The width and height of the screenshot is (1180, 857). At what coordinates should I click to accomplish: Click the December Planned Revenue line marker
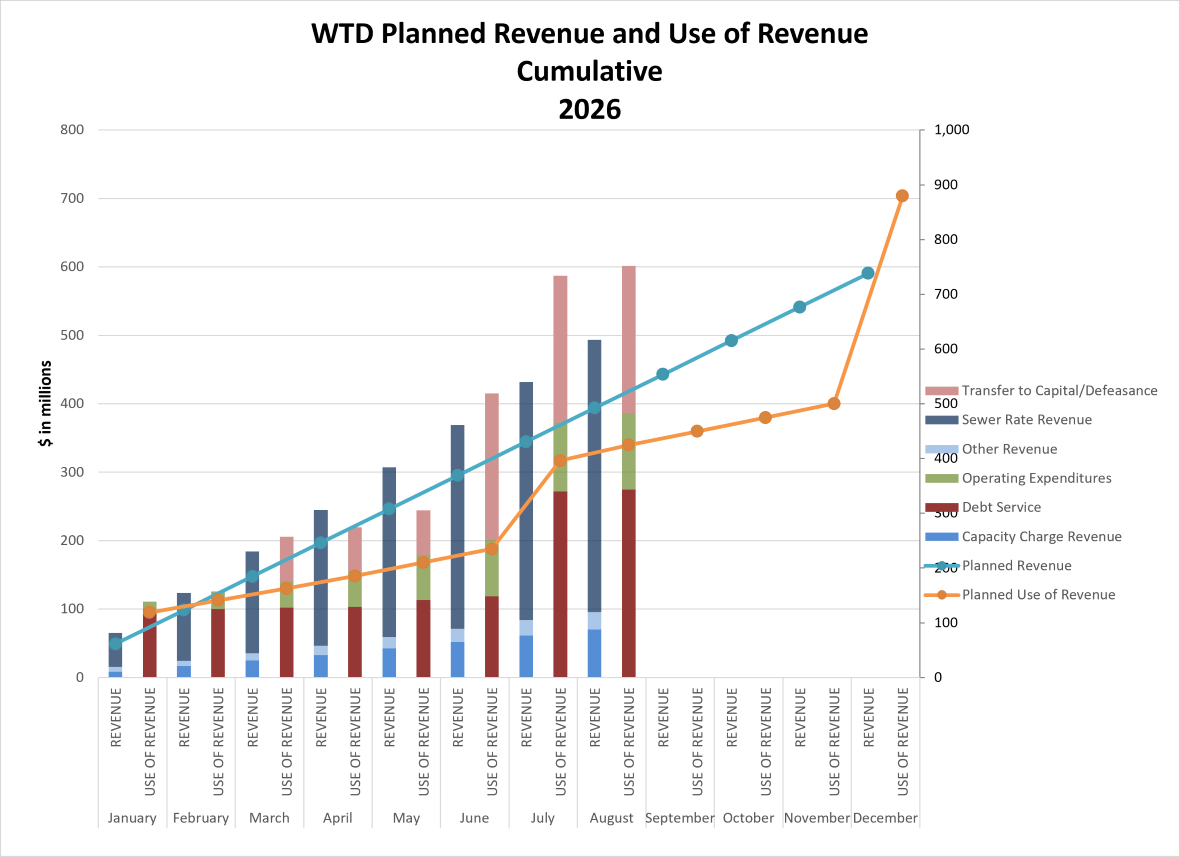coord(868,273)
